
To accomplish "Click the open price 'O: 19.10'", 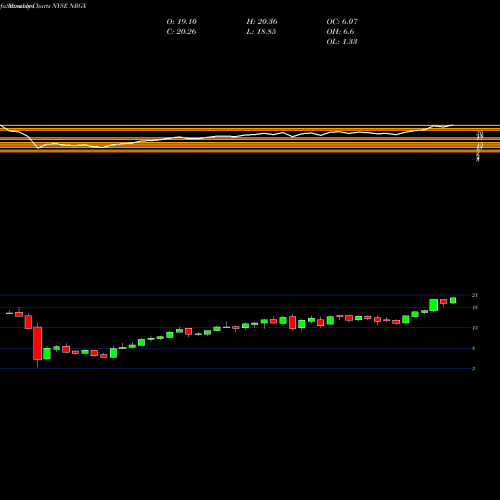I will coord(182,22).
